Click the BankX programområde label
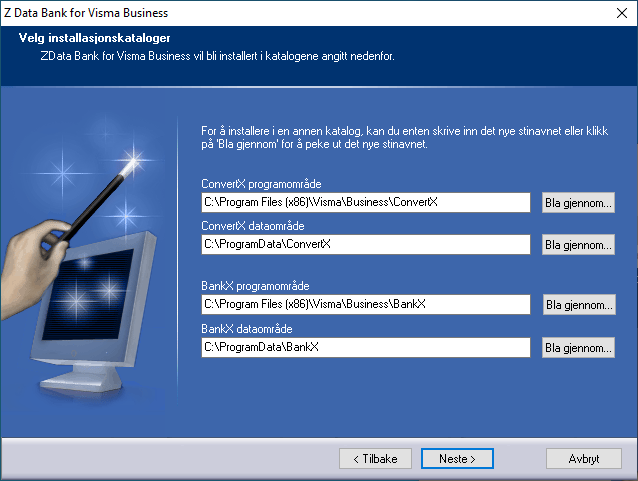This screenshot has height=481, width=638. [x=254, y=286]
